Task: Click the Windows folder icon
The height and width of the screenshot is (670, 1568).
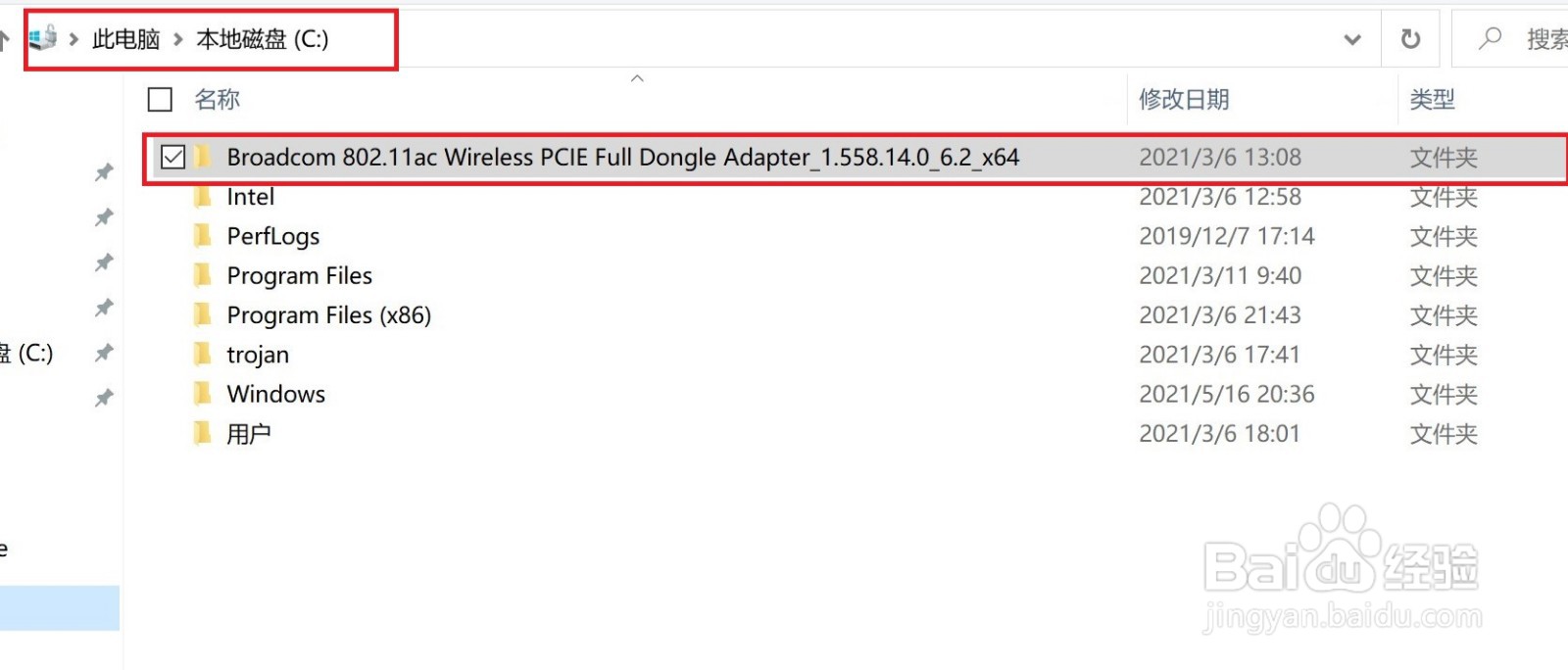Action: point(203,394)
